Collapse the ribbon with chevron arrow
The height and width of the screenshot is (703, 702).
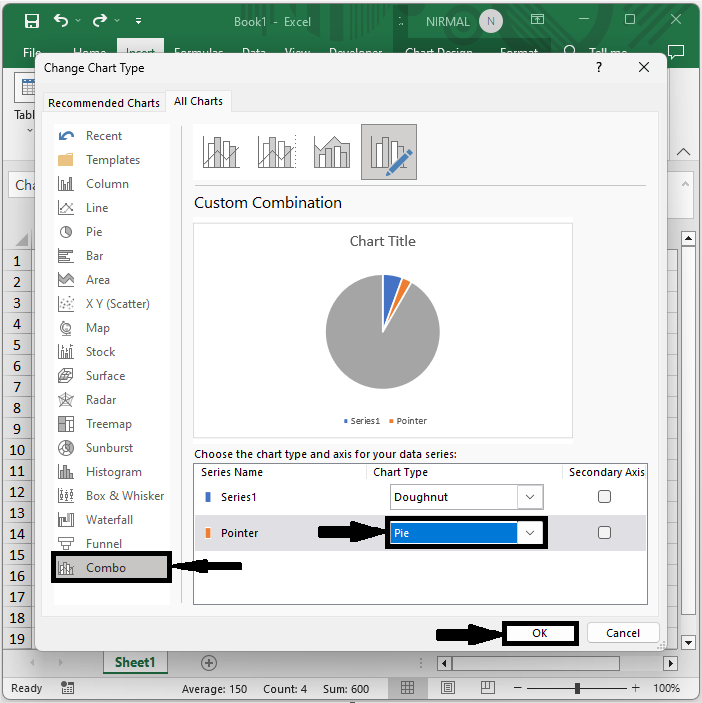pos(683,152)
